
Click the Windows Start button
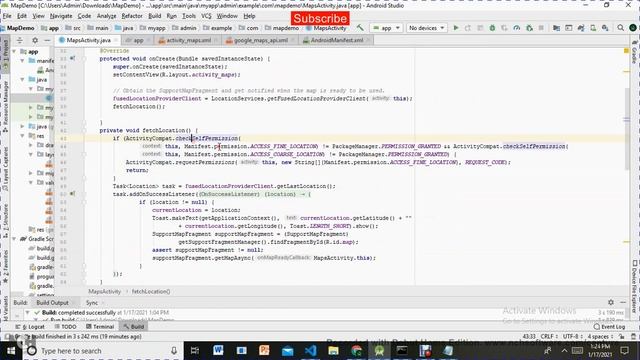click(x=11, y=351)
